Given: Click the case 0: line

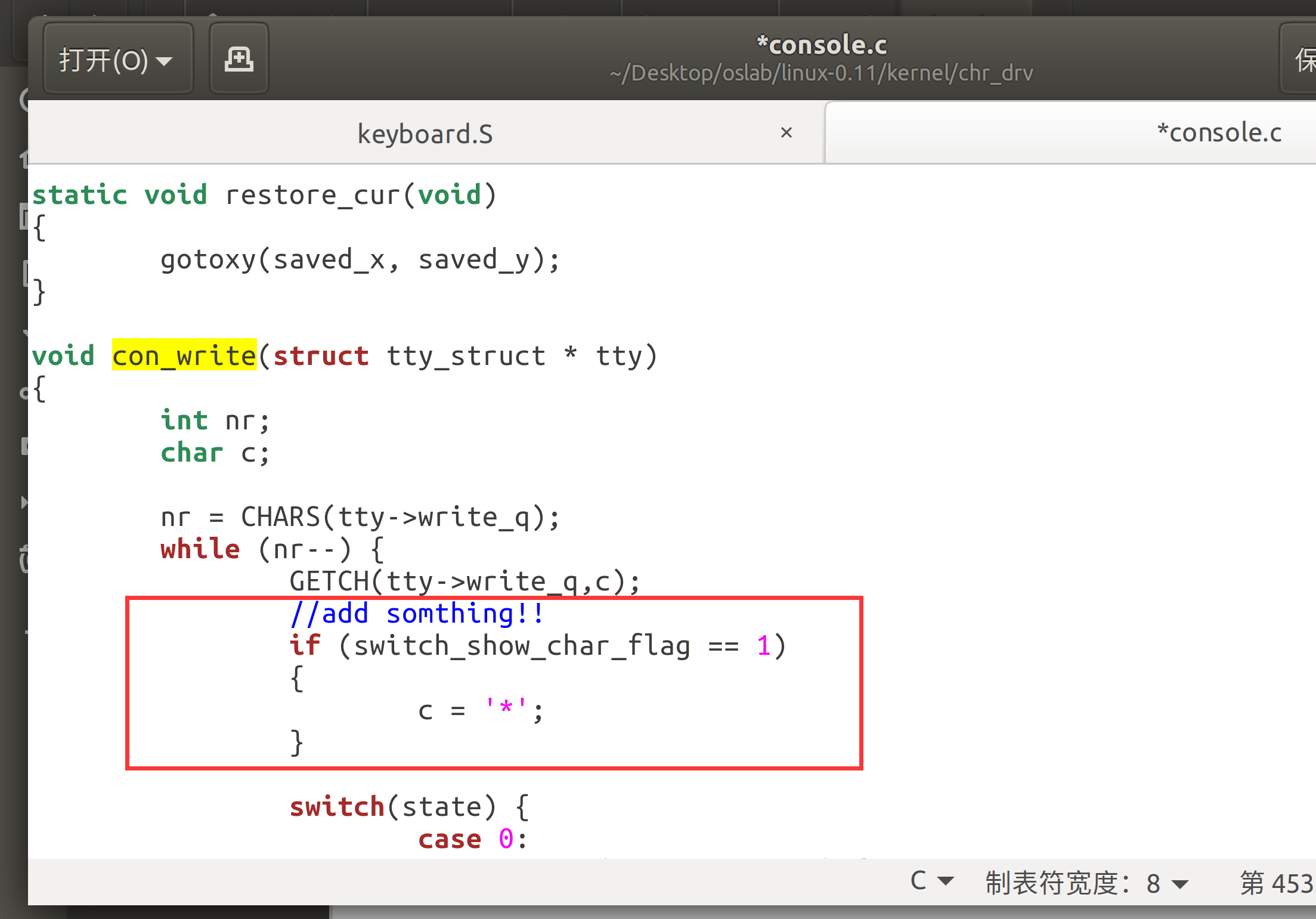Looking at the screenshot, I should 473,839.
